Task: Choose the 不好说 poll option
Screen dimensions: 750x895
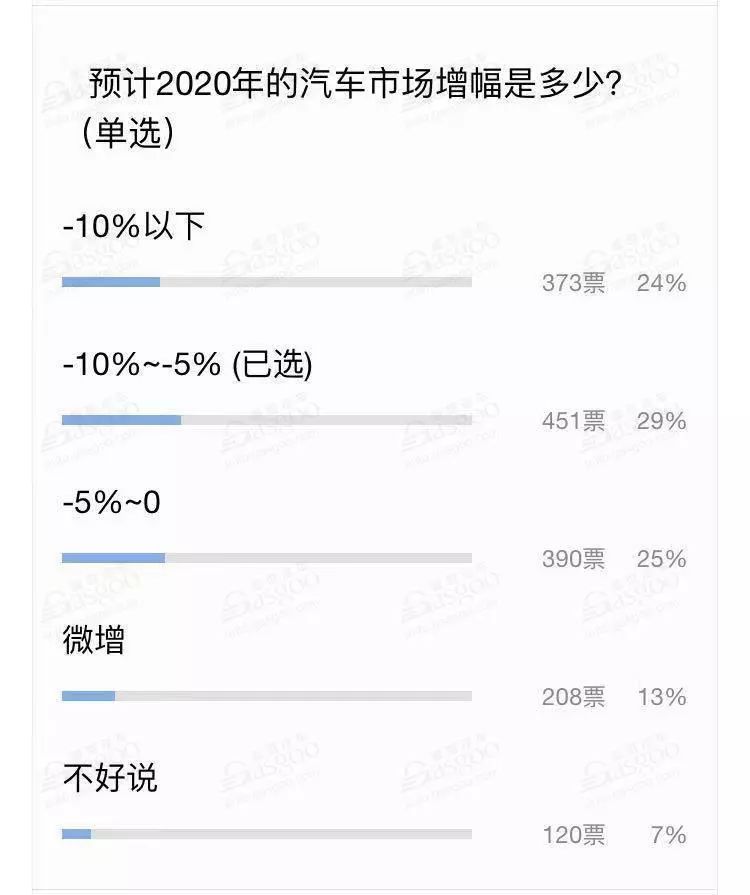Action: point(110,778)
